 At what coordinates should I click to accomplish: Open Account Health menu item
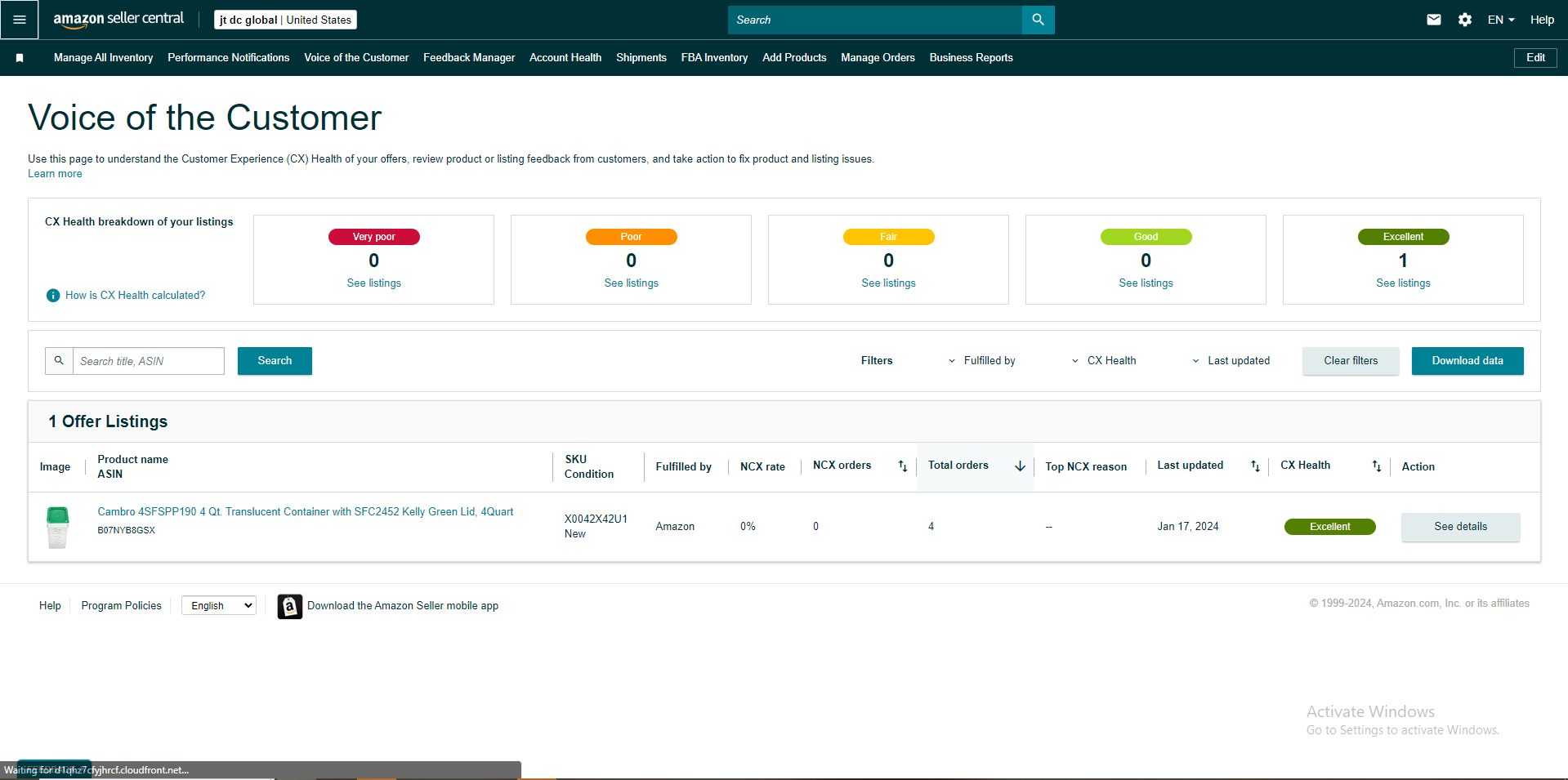pos(565,58)
